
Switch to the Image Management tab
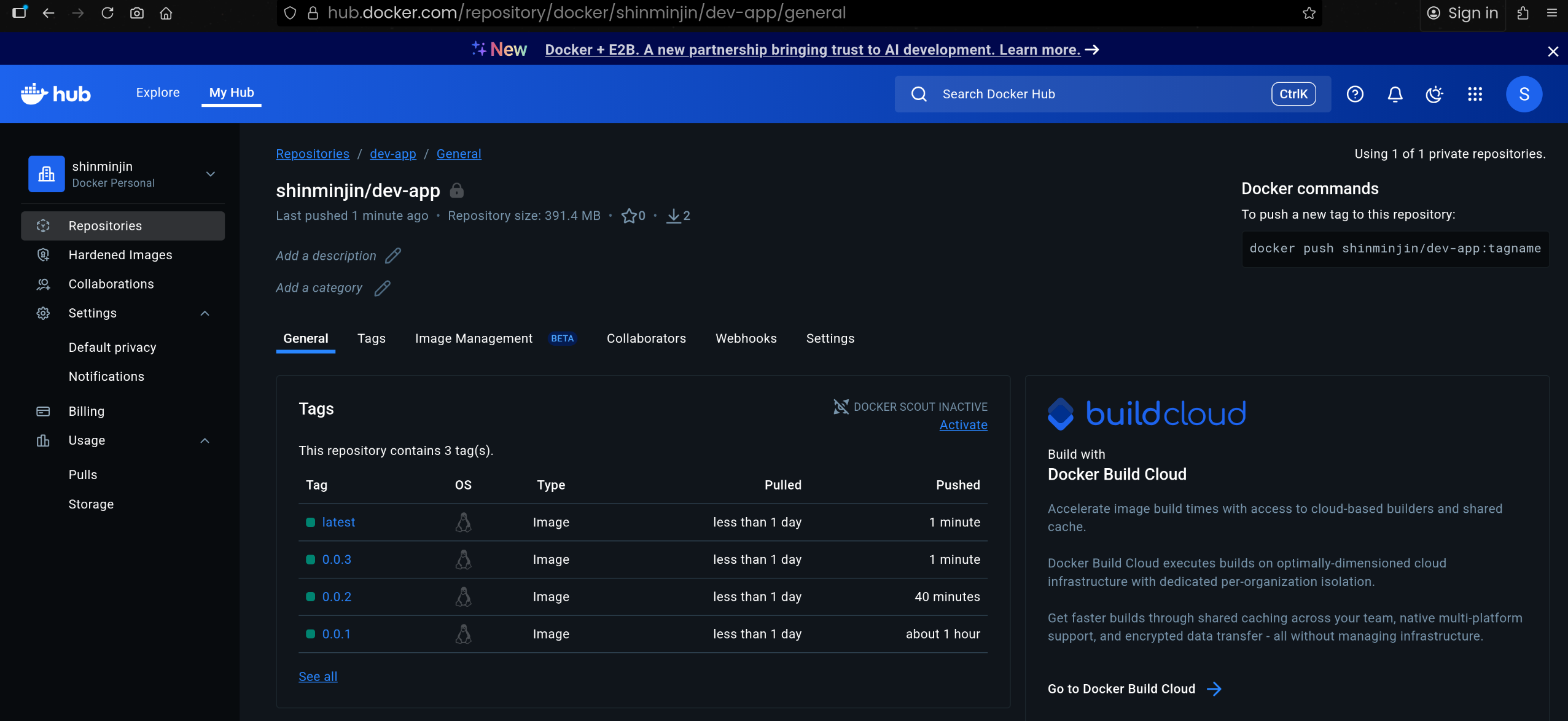[x=474, y=338]
